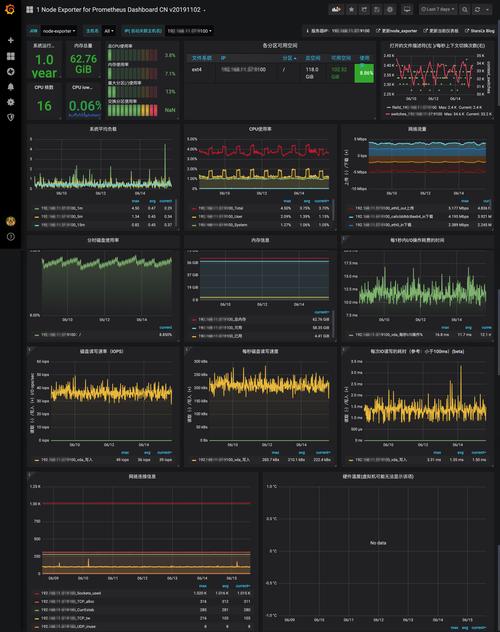This screenshot has height=632, width=500.
Task: Click the dashboard grid icon beside the title
Action: (x=29, y=9)
